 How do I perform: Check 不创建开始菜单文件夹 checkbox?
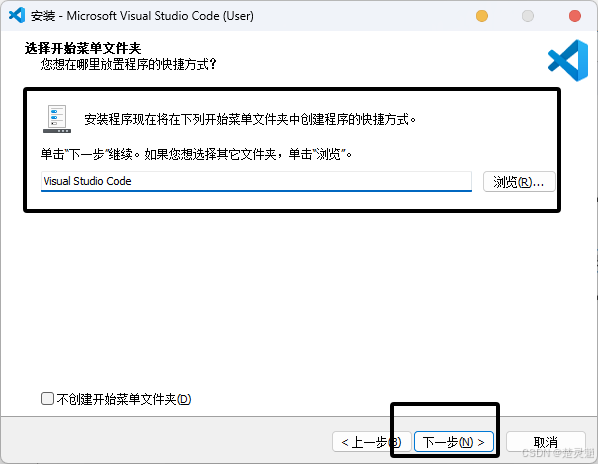[x=47, y=399]
